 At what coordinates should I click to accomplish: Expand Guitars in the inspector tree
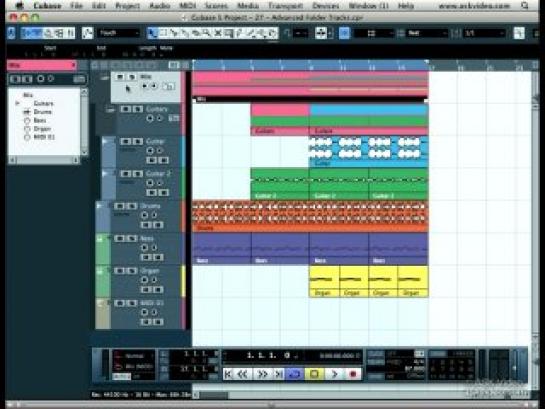coord(17,103)
